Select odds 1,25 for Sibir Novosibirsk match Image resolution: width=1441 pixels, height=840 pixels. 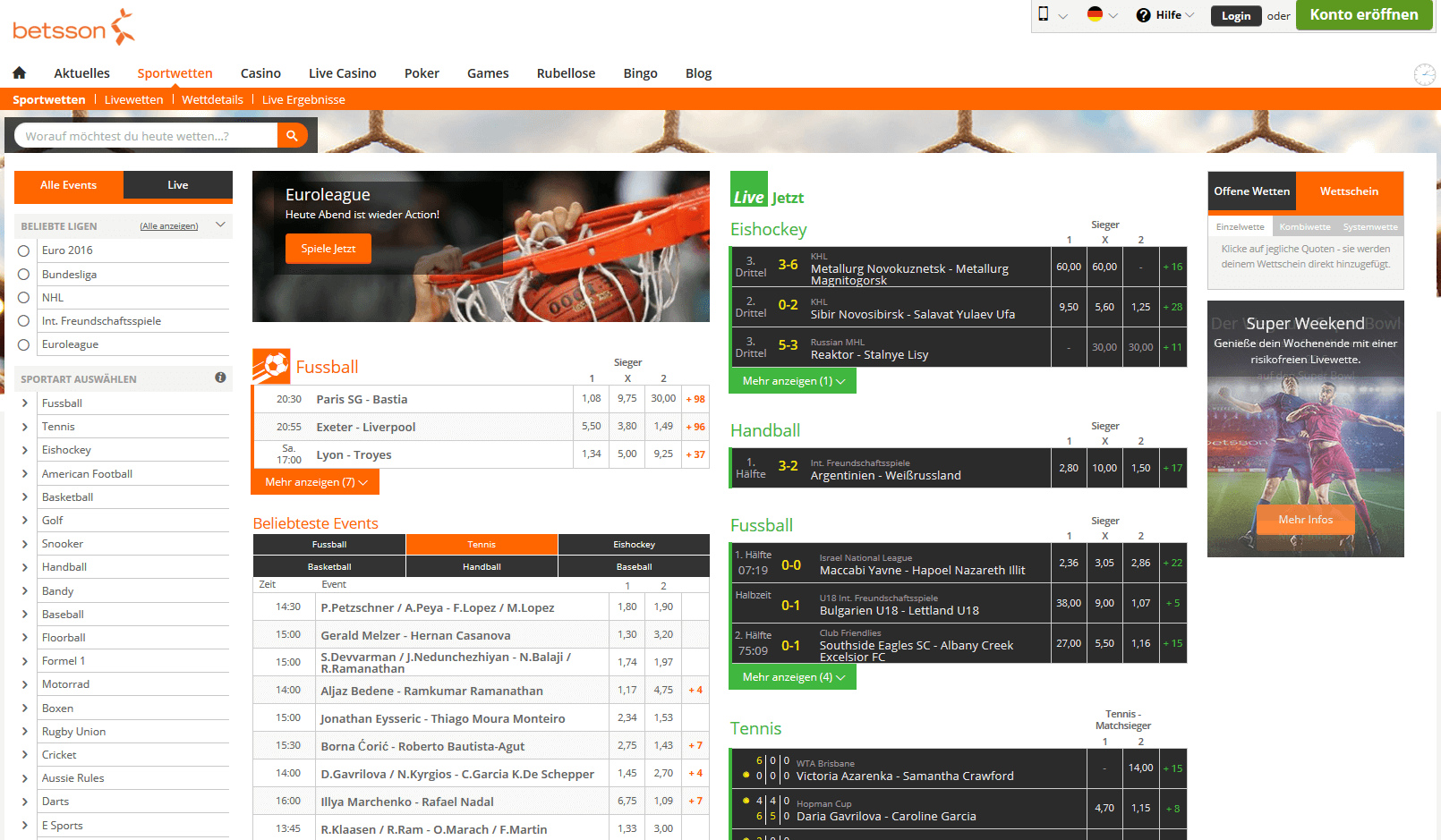pos(1140,307)
